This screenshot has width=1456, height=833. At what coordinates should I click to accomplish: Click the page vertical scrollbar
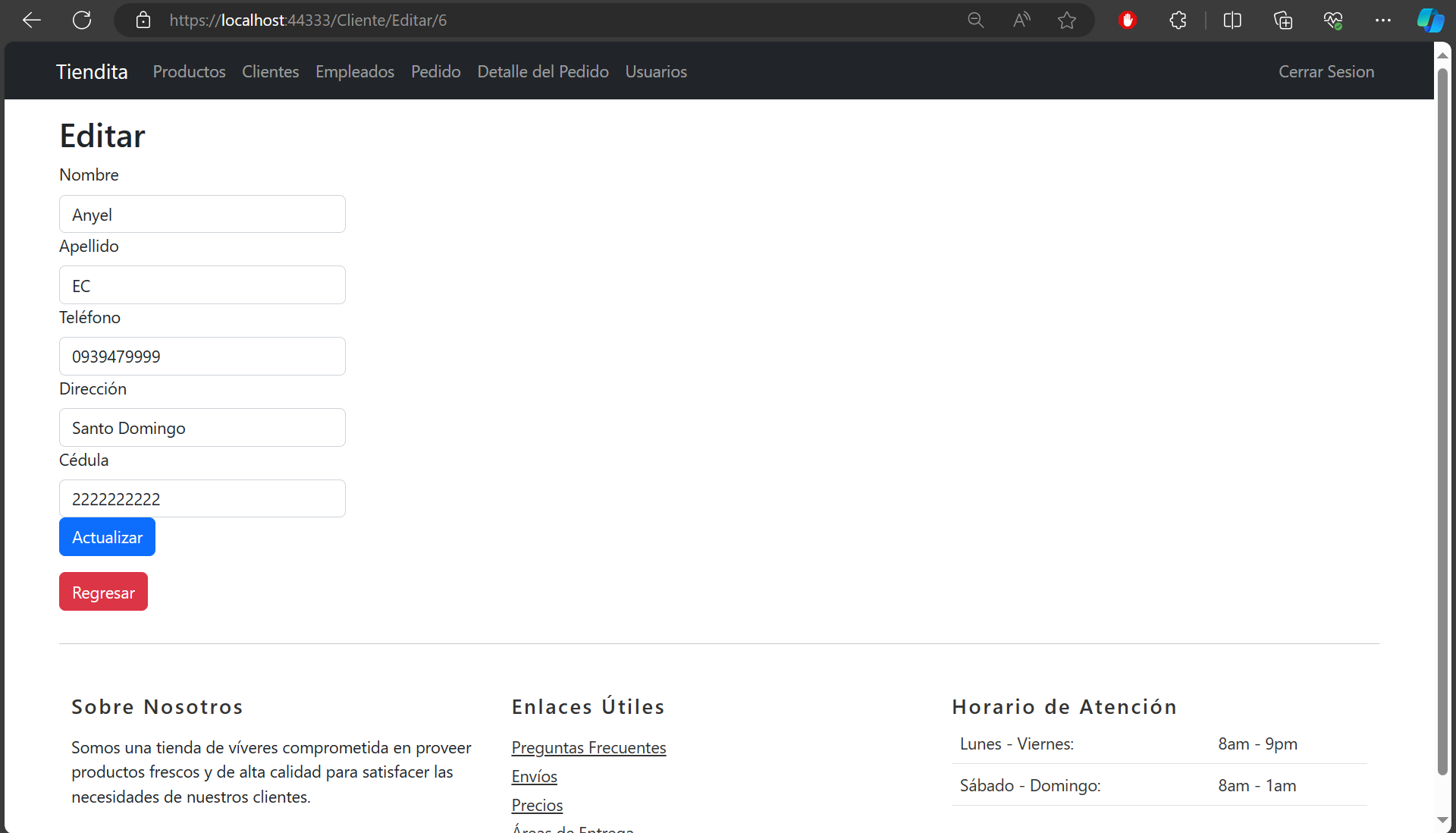click(x=1442, y=417)
